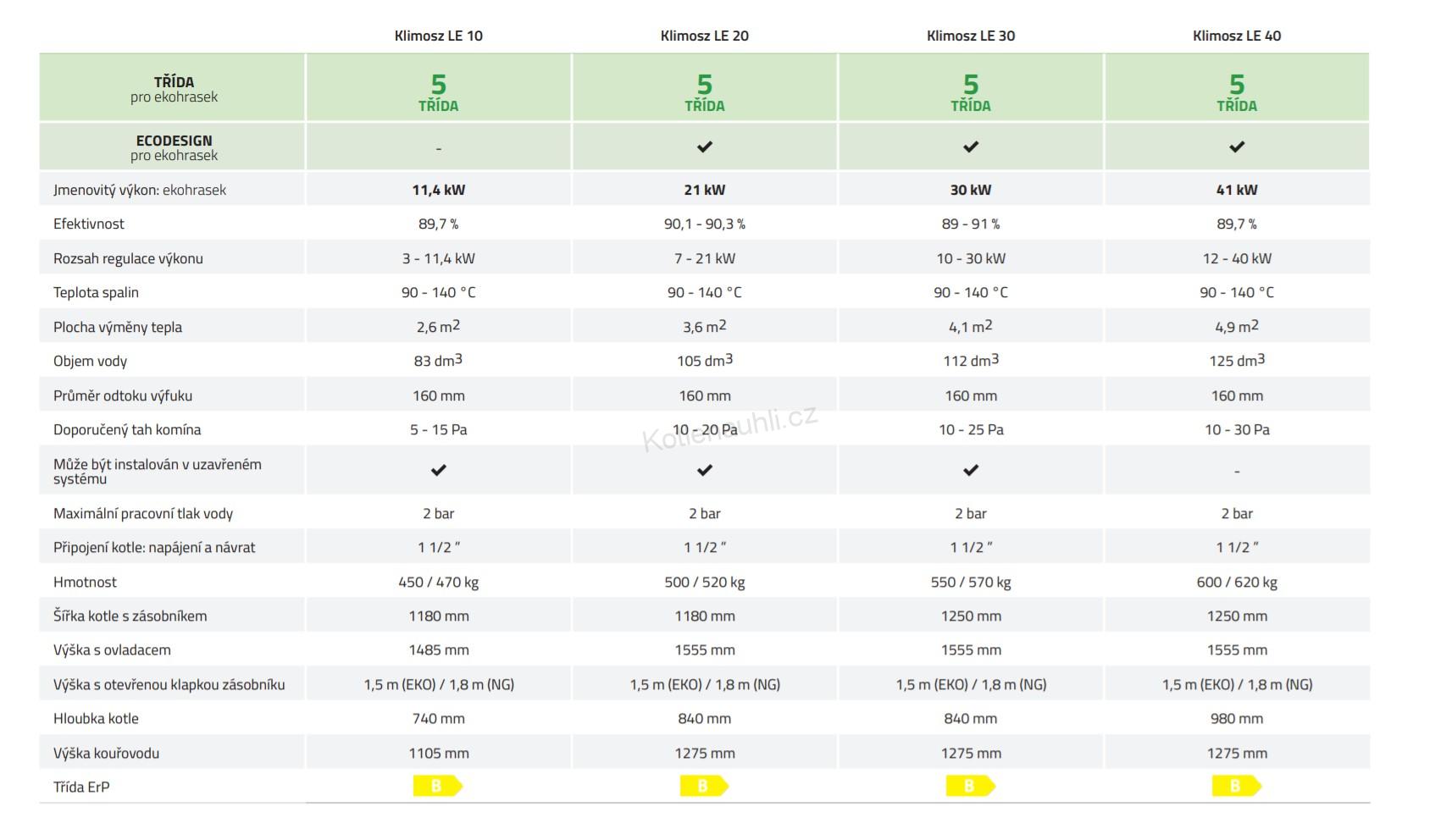Click the Ecodesign checkmark for Klimosz LE 20
The image size is (1441, 840).
click(704, 146)
